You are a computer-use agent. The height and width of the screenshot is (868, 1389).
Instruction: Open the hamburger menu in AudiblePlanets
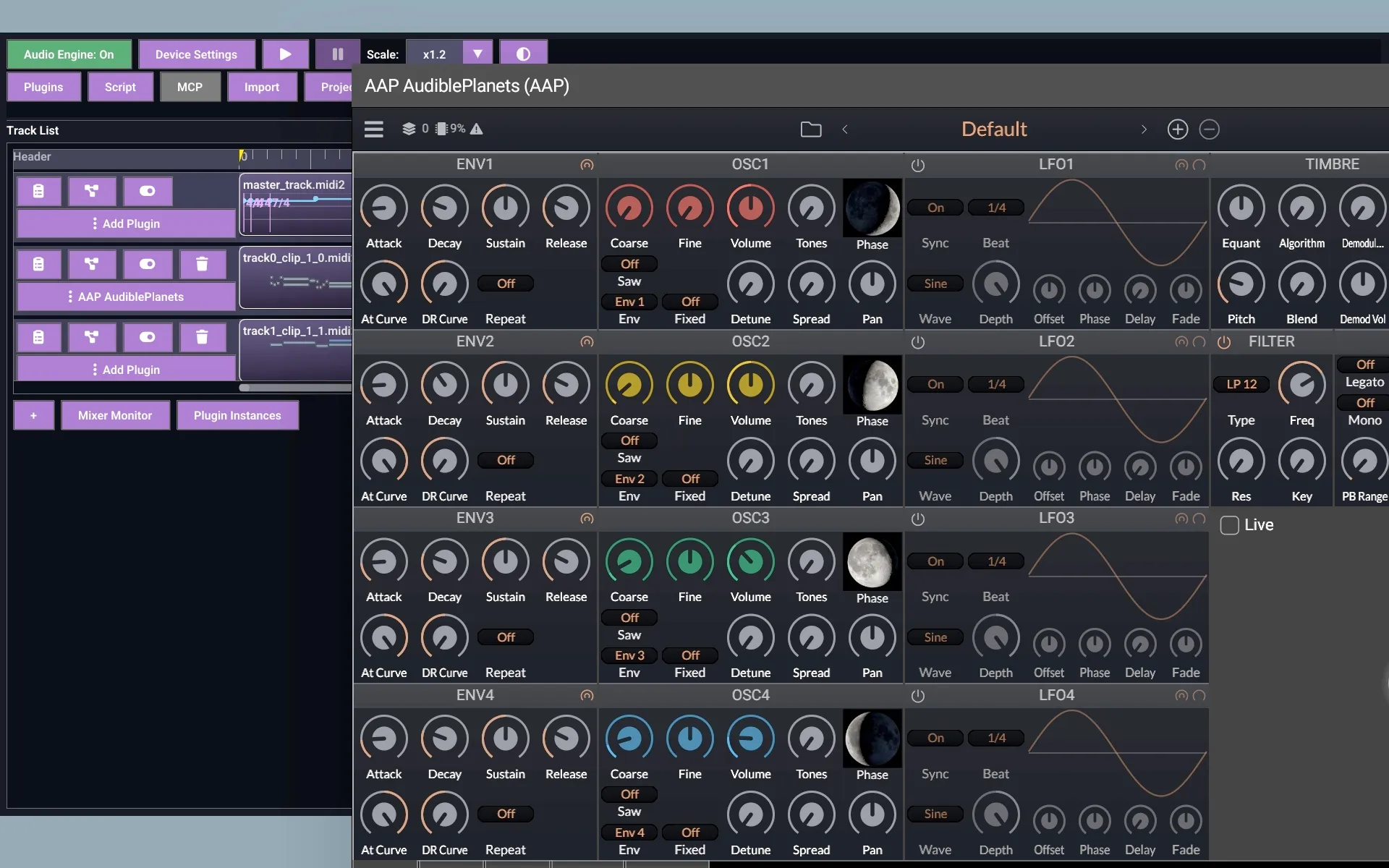pyautogui.click(x=373, y=129)
